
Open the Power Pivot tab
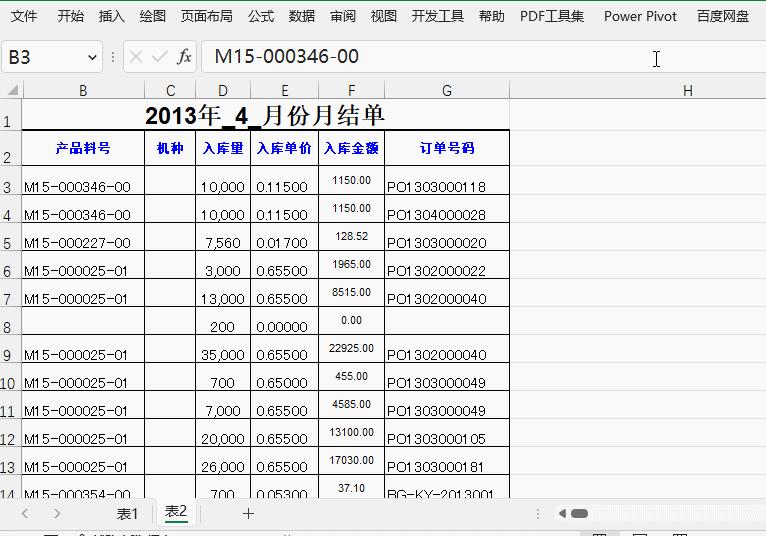pyautogui.click(x=640, y=16)
